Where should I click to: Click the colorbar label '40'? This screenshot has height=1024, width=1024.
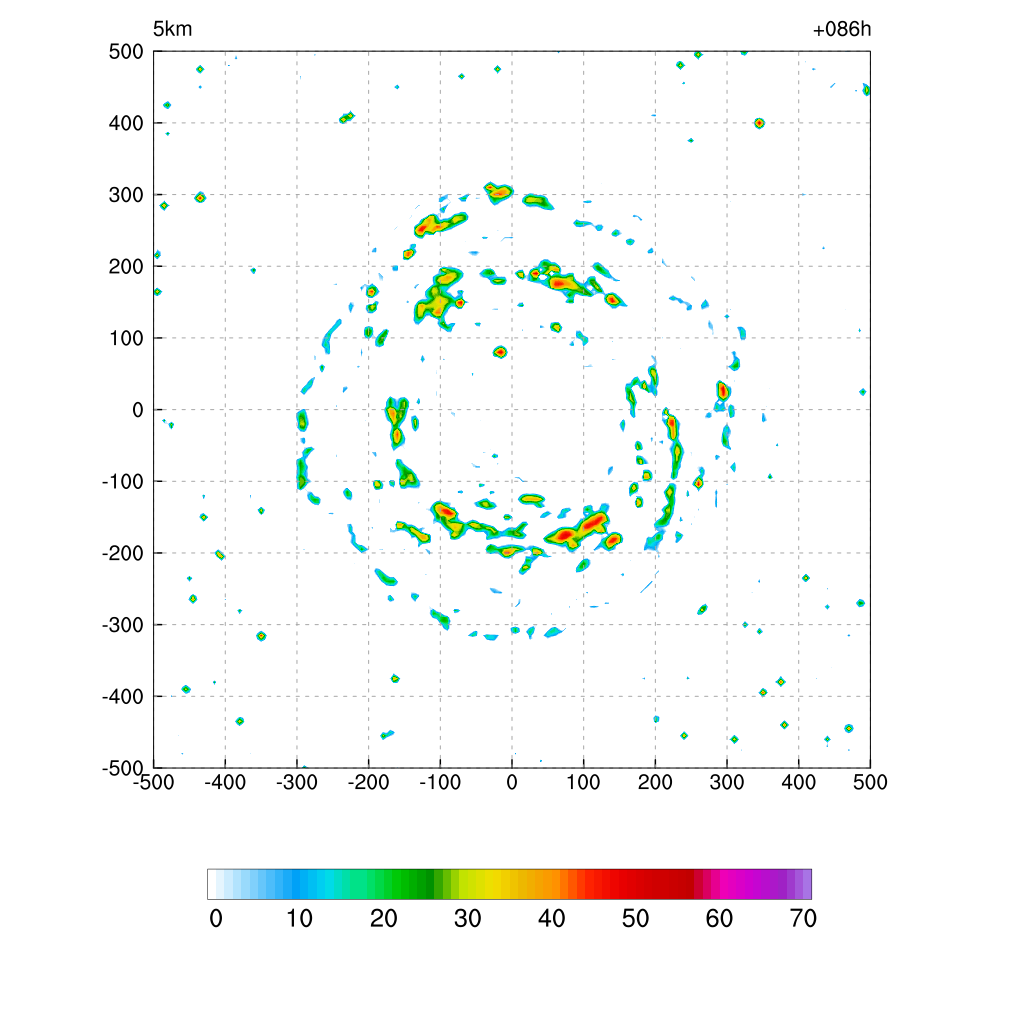[x=551, y=919]
